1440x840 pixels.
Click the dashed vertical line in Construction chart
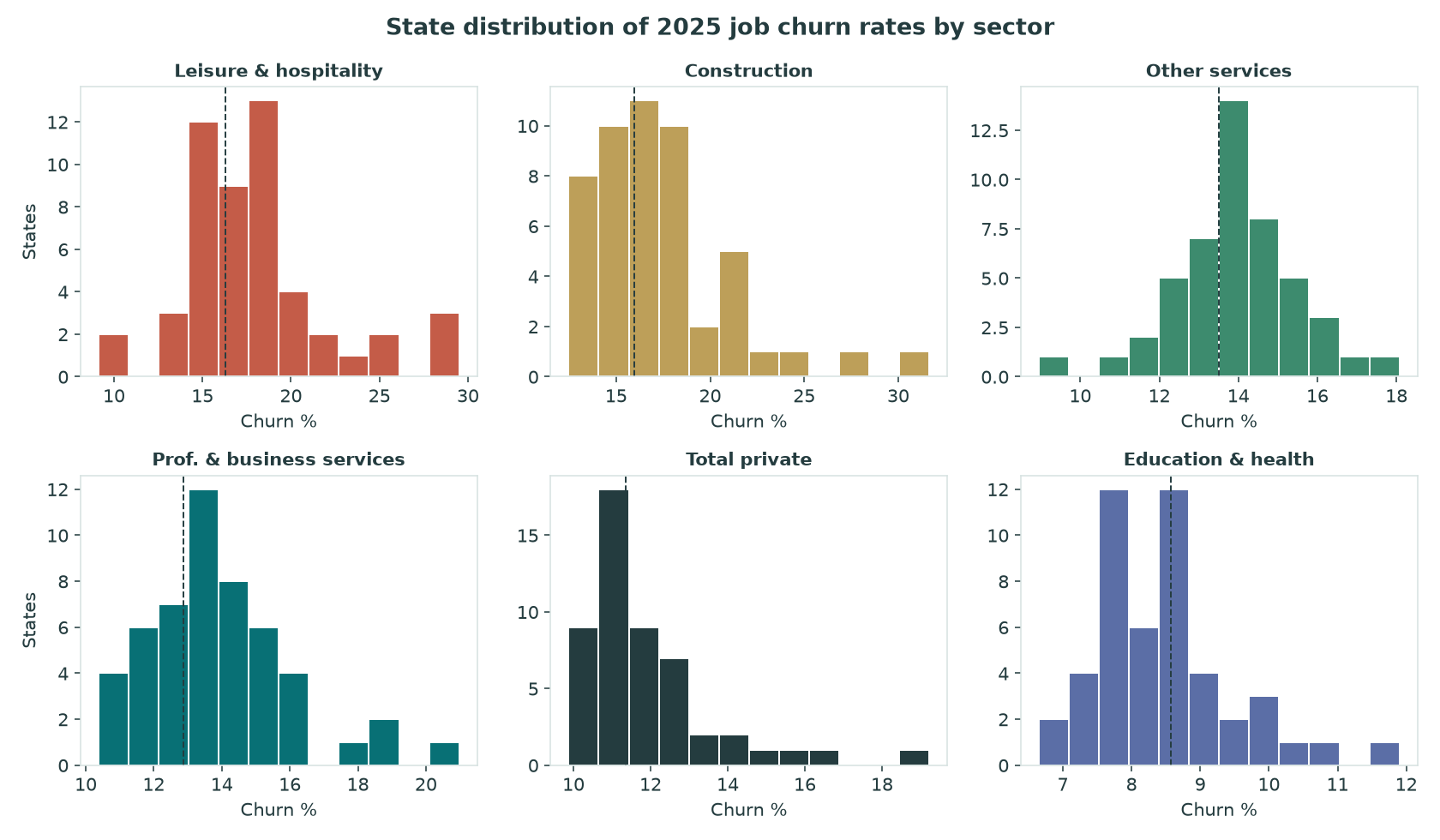tap(634, 231)
